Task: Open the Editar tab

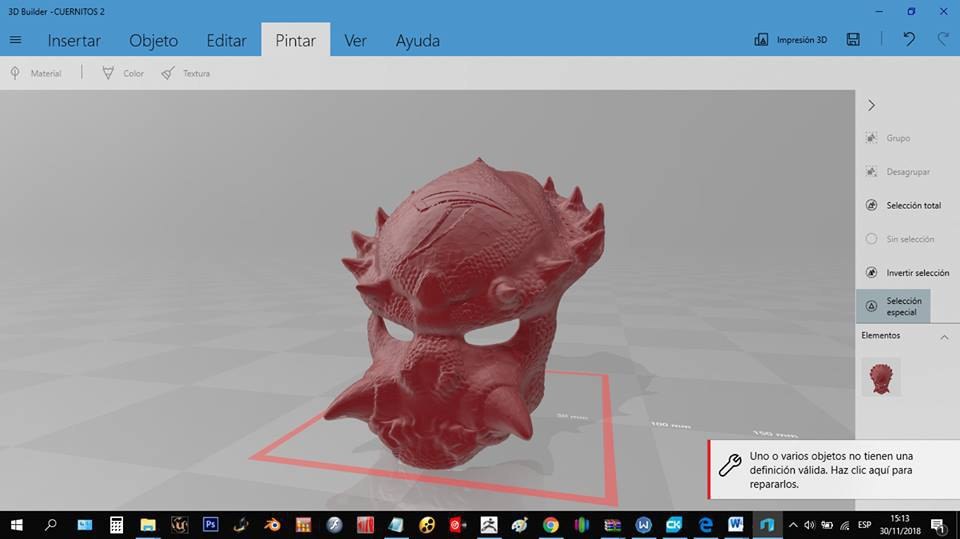Action: [x=226, y=40]
